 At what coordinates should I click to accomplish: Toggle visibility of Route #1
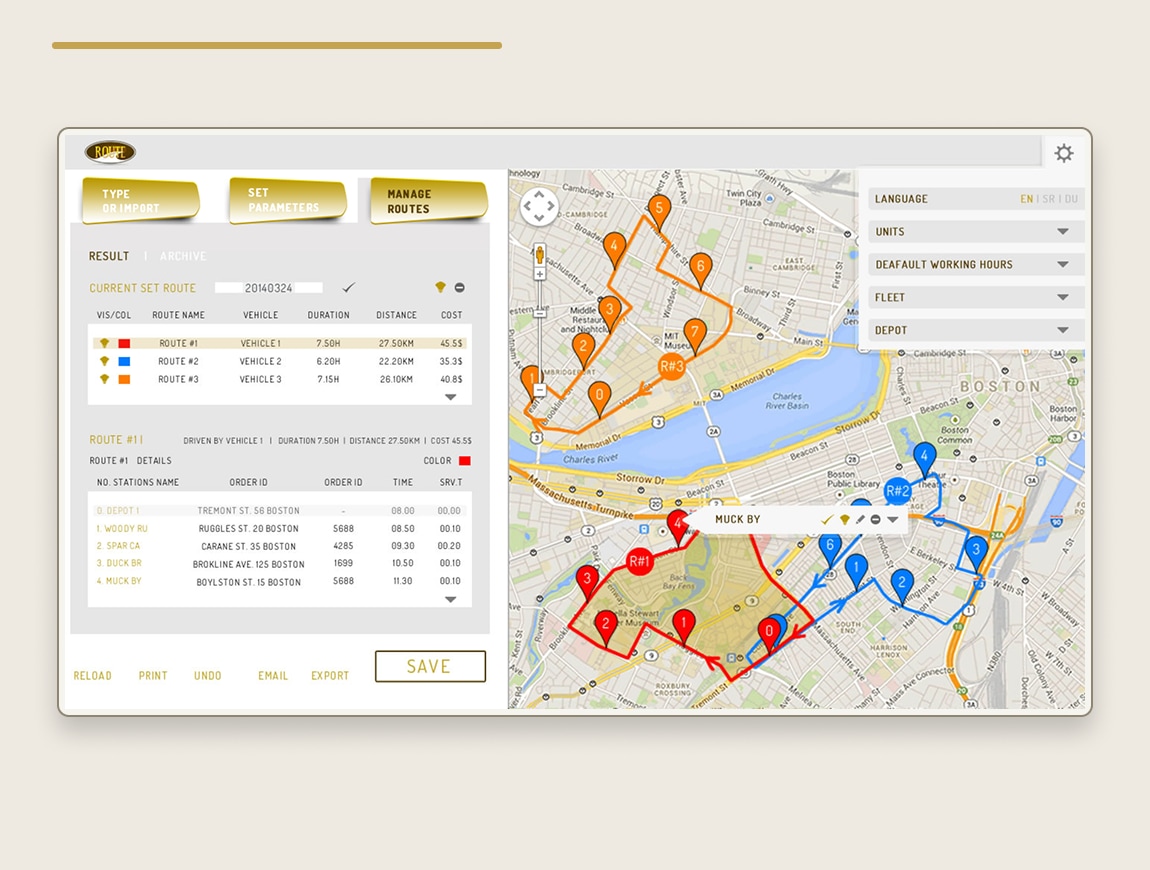tap(104, 343)
